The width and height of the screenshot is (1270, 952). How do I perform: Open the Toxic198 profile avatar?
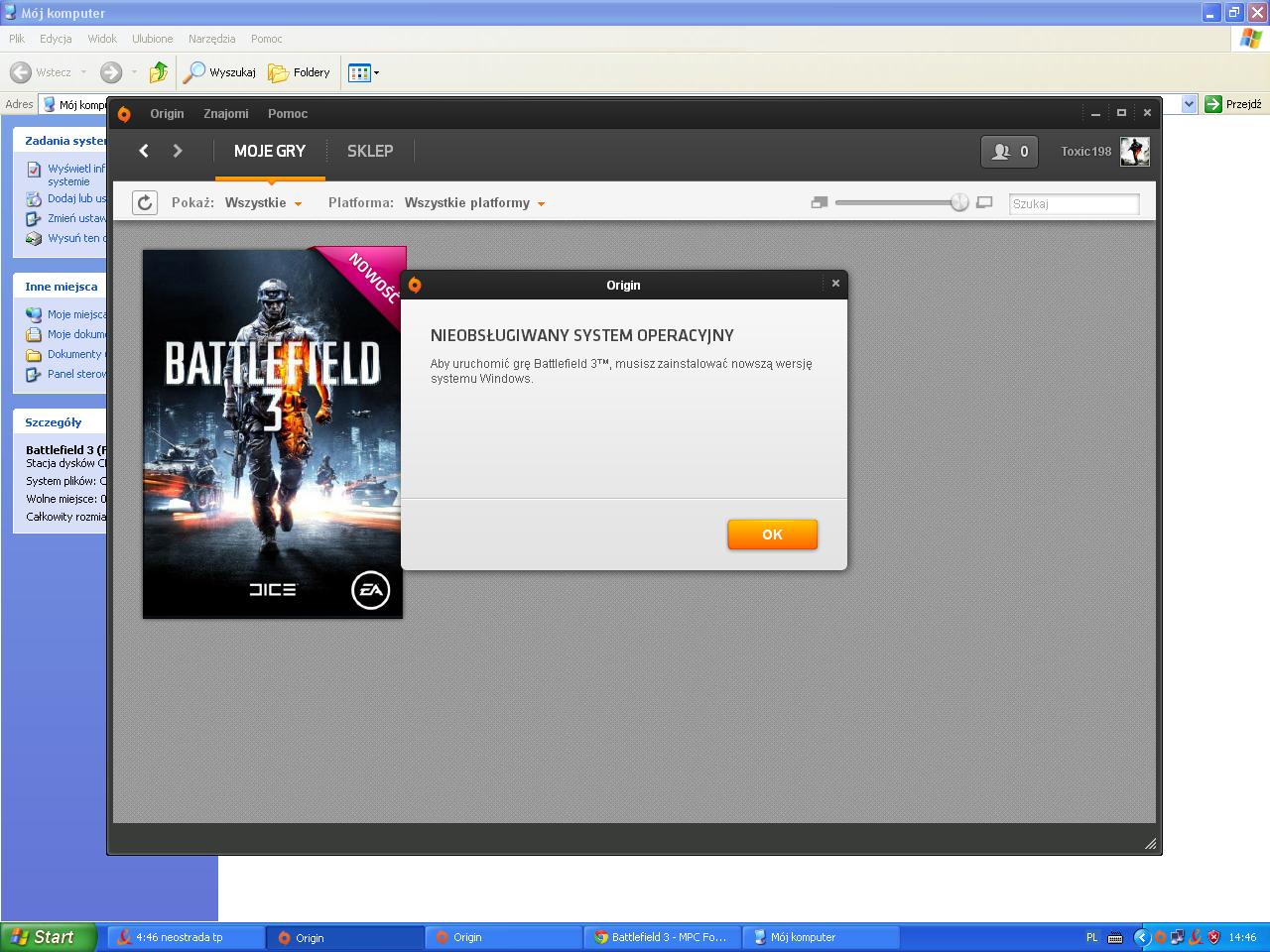click(x=1135, y=151)
